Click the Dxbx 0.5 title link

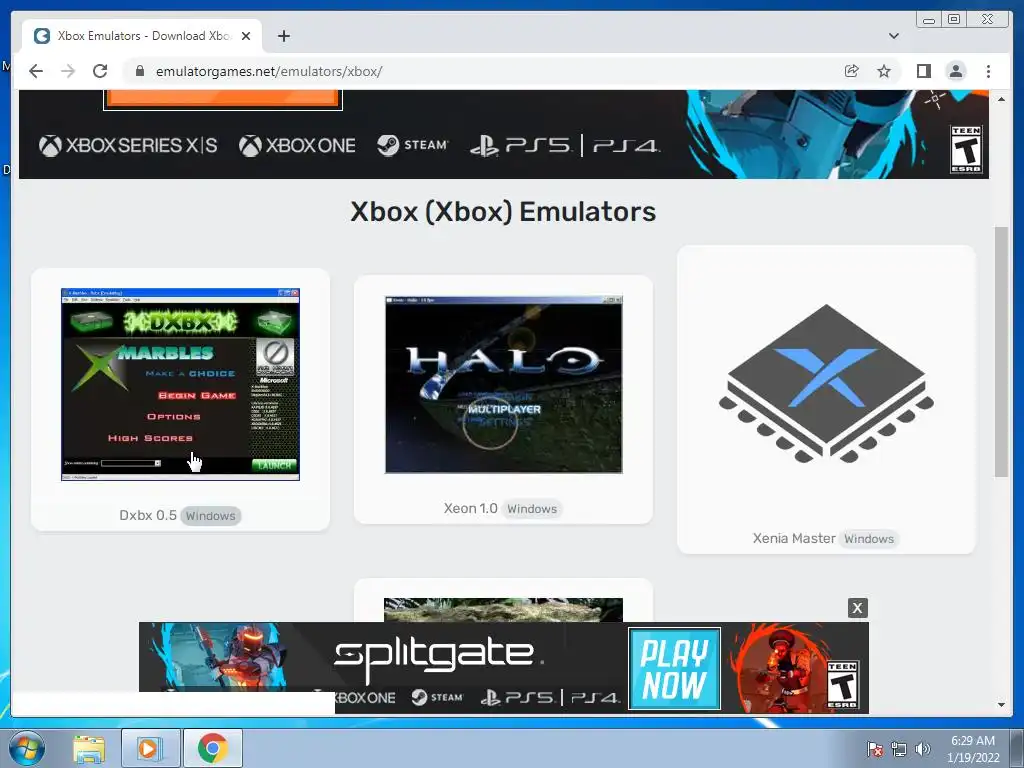[148, 515]
